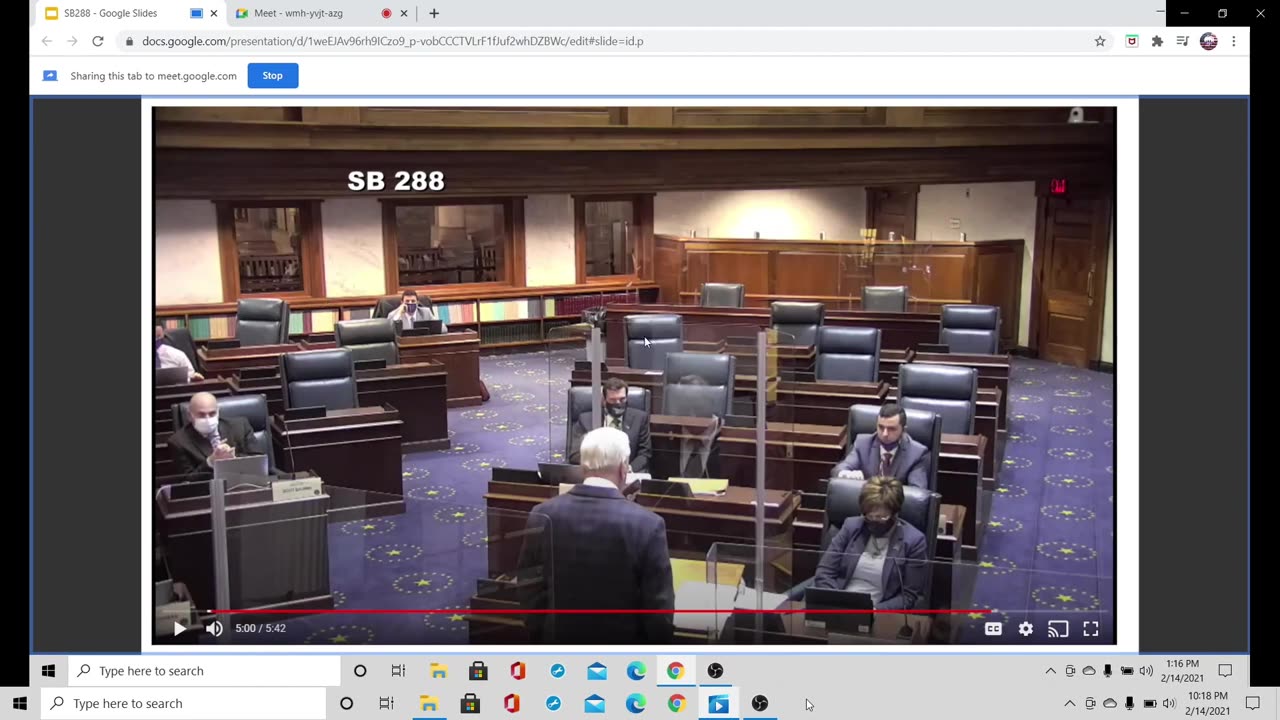Click the red recording indicator on Meet tab
This screenshot has height=720, width=1280.
[x=386, y=13]
